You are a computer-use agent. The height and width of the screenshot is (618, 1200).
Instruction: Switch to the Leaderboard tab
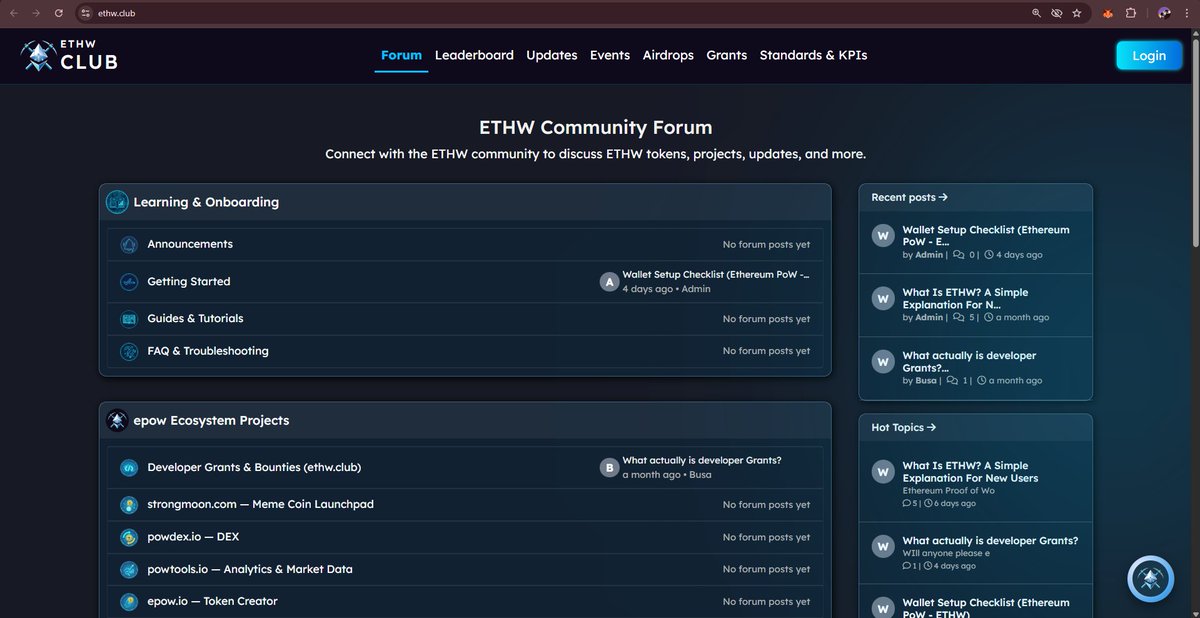coord(474,55)
